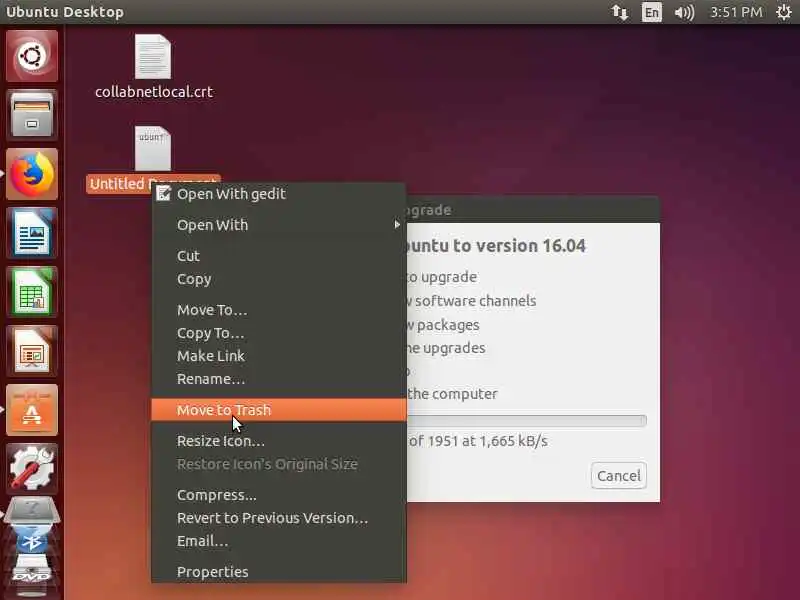
Task: Open Ubuntu Software Center
Action: pos(32,410)
